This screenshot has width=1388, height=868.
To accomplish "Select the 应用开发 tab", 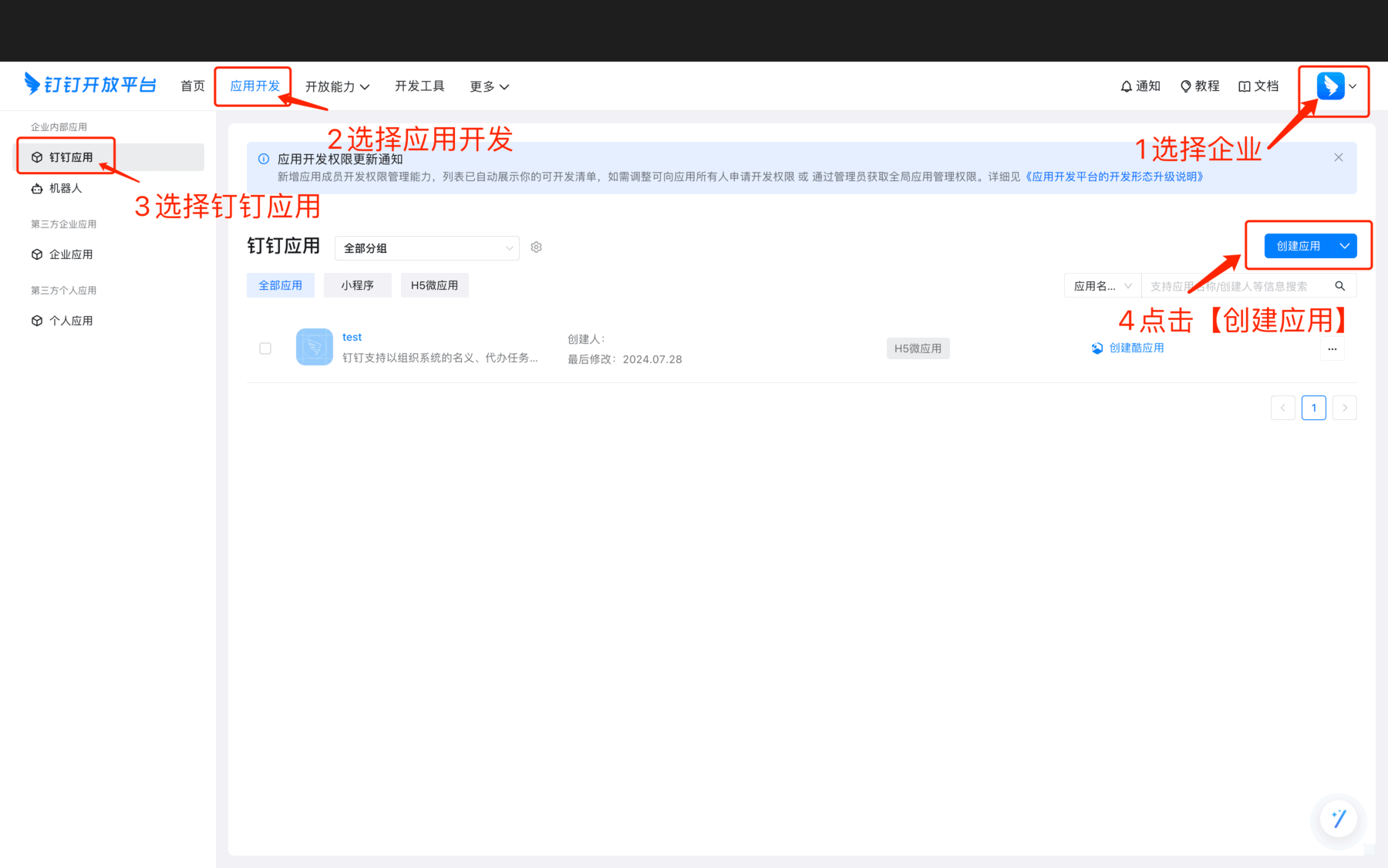I will point(255,86).
